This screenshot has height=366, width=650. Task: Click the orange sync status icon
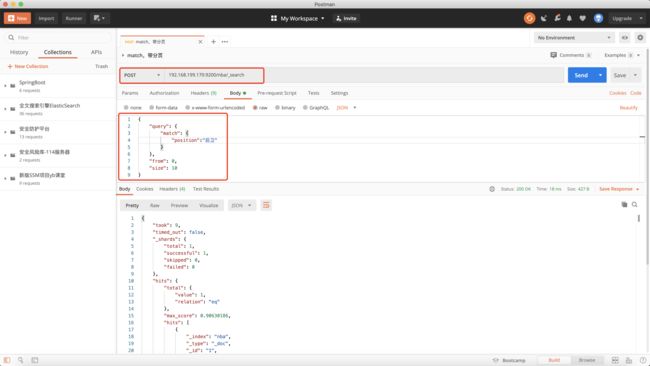pos(529,18)
